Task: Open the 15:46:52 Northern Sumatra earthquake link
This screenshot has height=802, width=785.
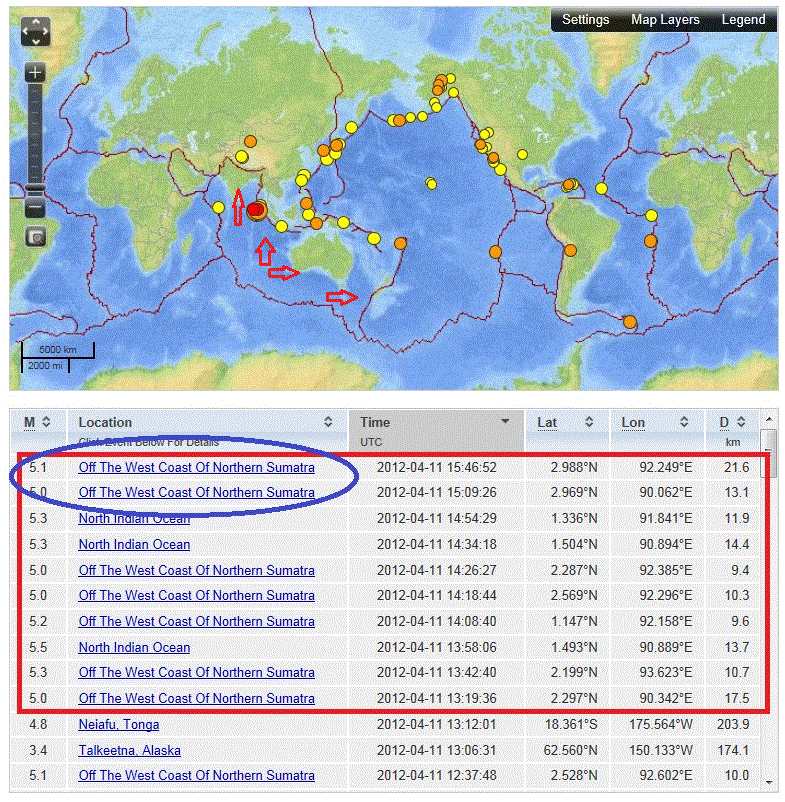Action: pyautogui.click(x=196, y=467)
